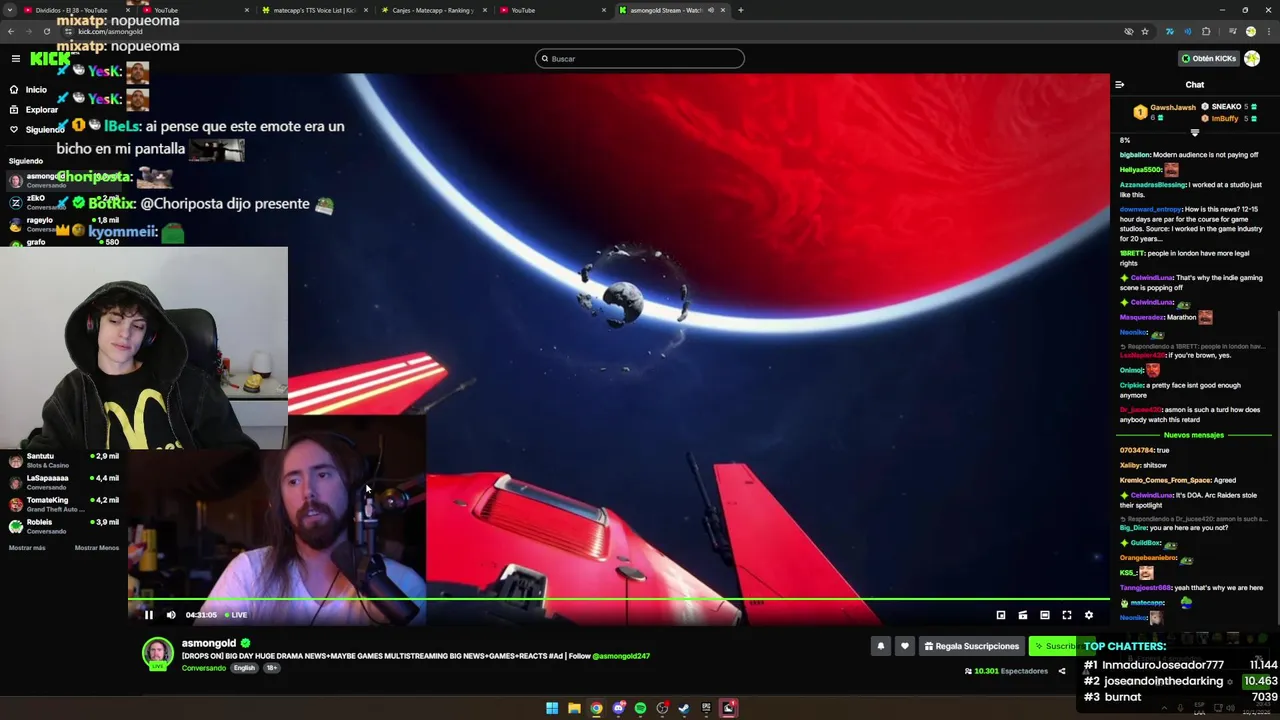Toggle notifications bell for asmongold
The width and height of the screenshot is (1280, 720).
click(881, 646)
